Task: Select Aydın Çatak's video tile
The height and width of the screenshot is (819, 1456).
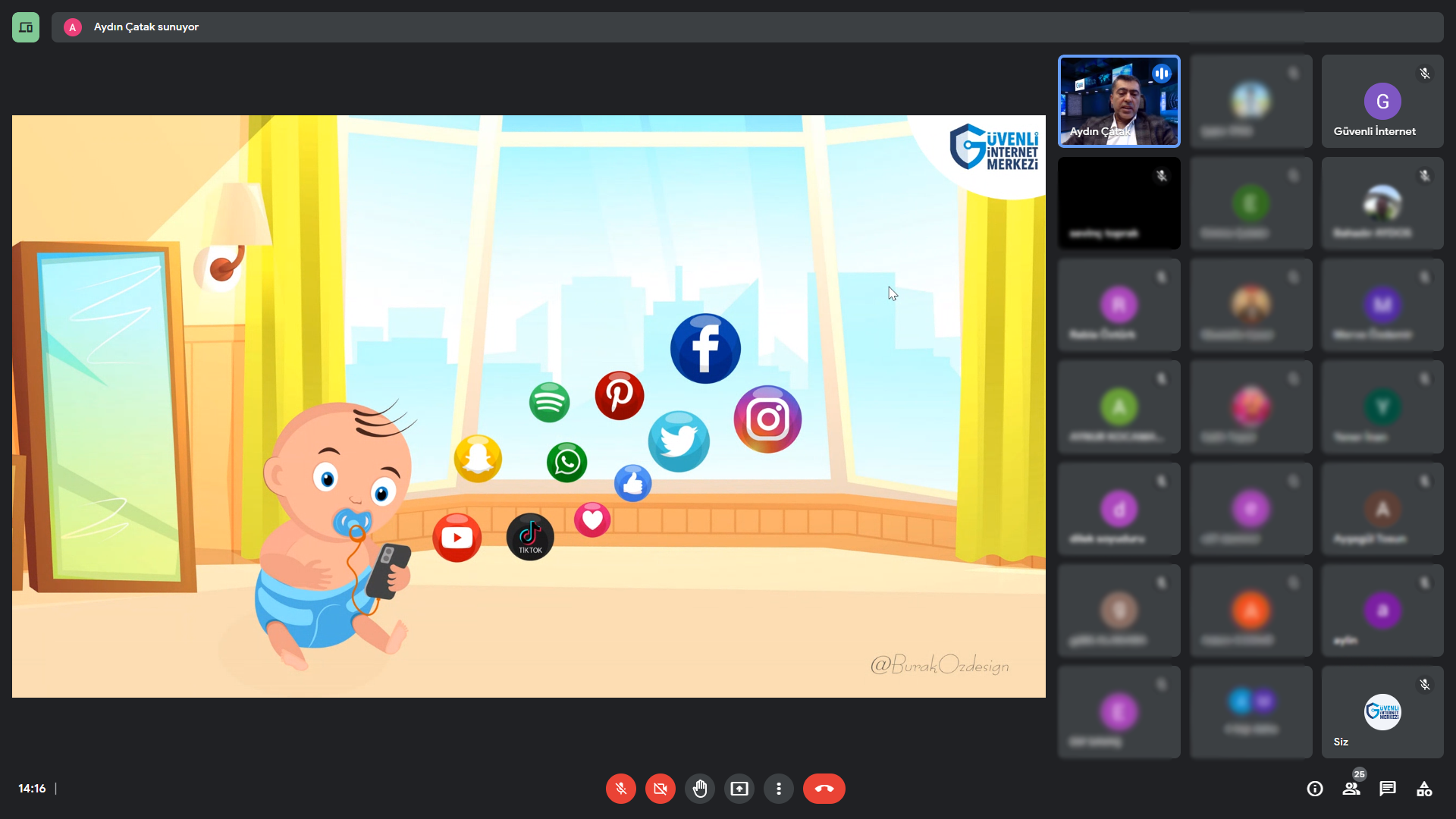Action: [x=1119, y=101]
